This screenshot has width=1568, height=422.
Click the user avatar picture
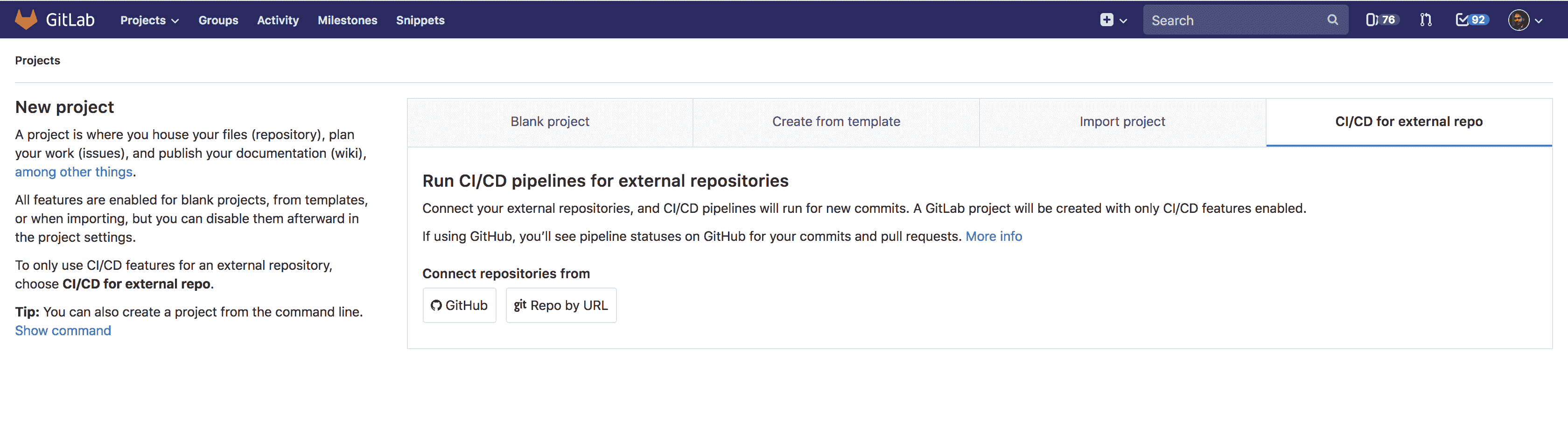pos(1518,20)
